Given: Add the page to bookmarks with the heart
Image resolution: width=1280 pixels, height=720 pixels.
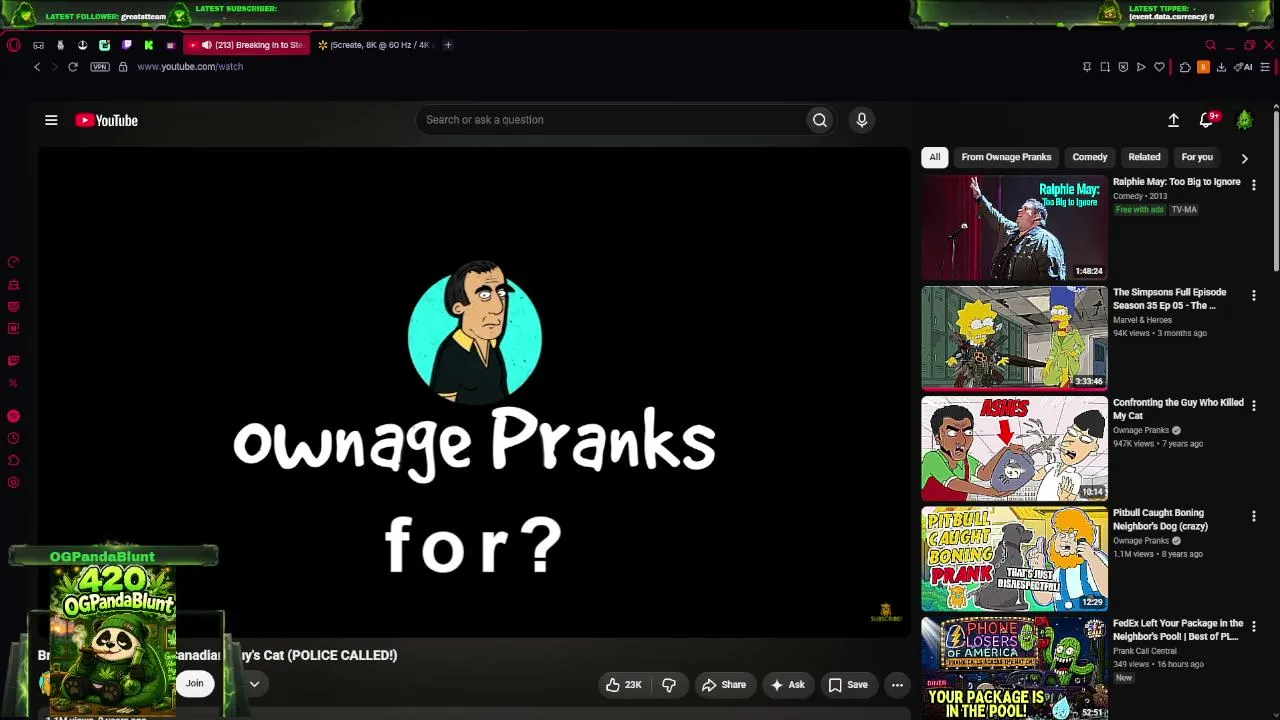Looking at the screenshot, I should (x=1159, y=67).
